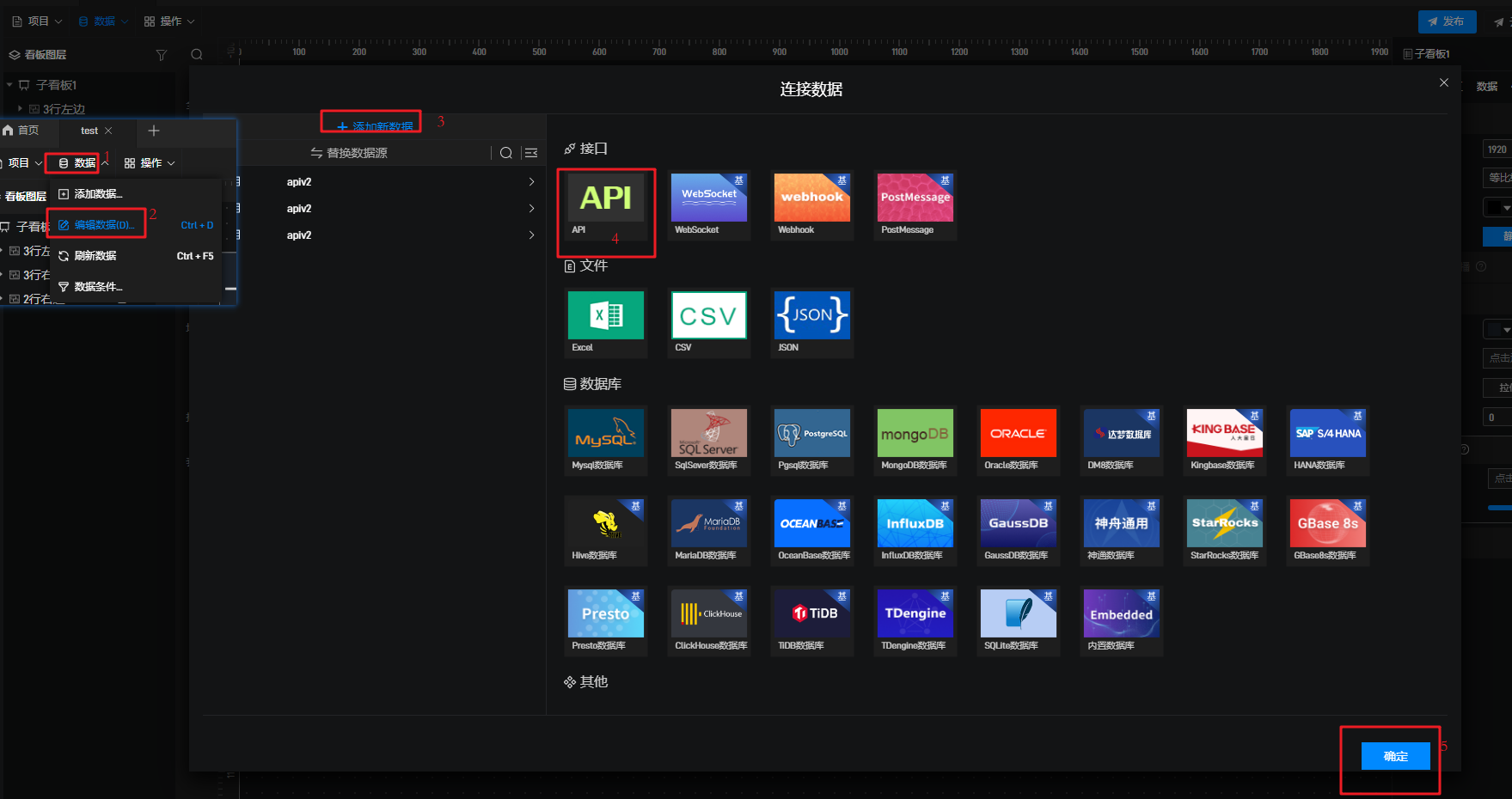The width and height of the screenshot is (1512, 799).
Task: Close the 连接数据 dialog
Action: tap(1444, 82)
